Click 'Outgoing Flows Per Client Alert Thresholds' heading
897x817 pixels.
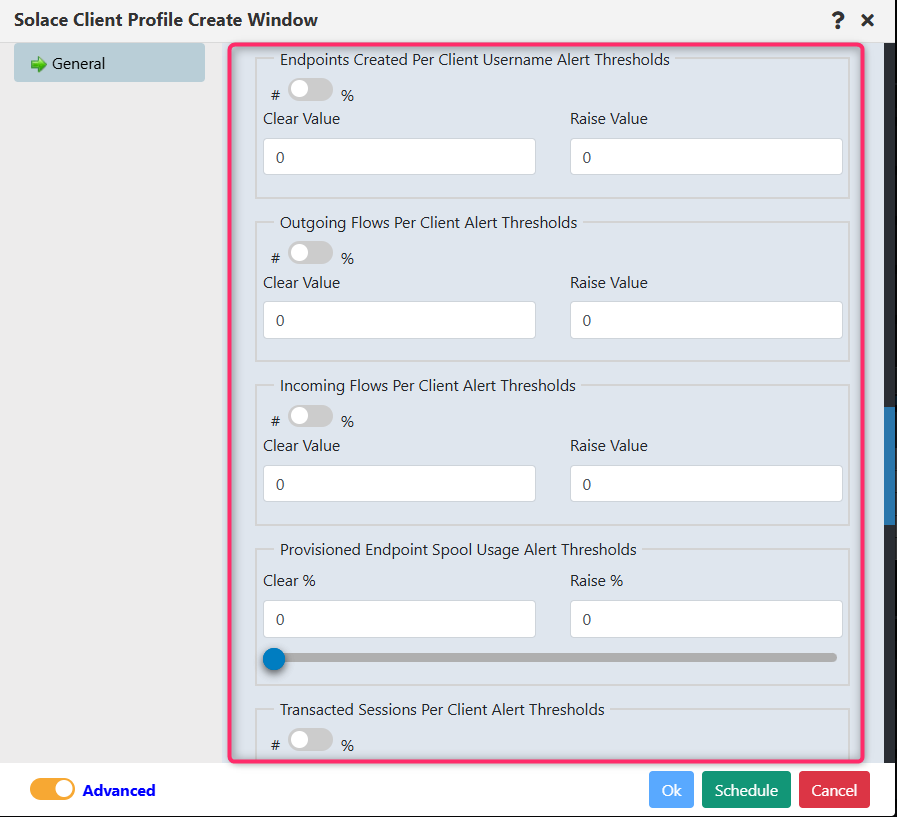[428, 223]
